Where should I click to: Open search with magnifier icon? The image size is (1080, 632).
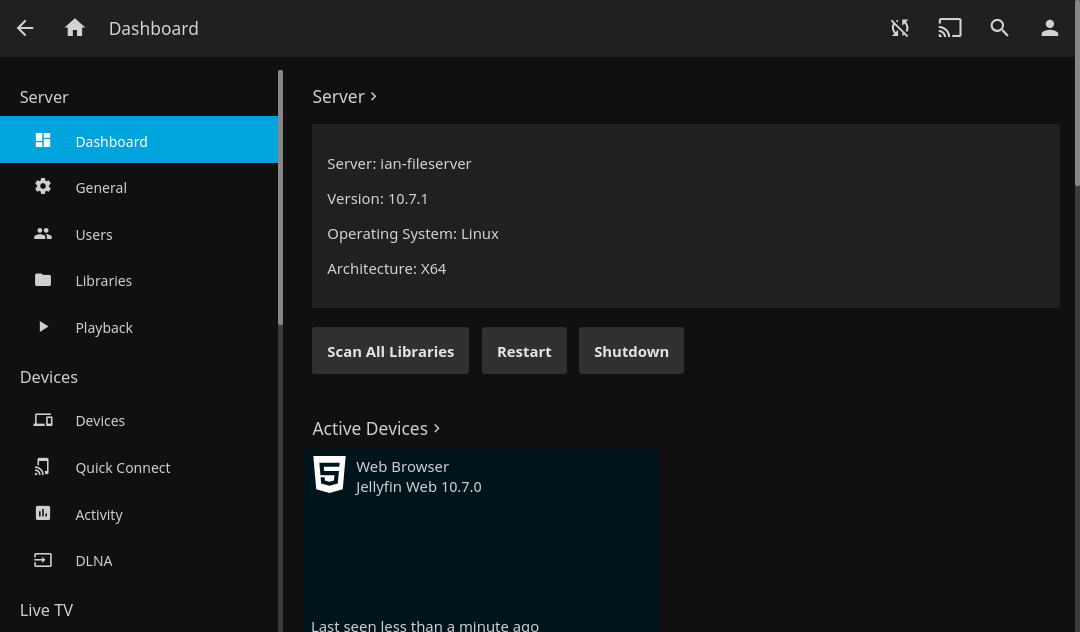tap(999, 28)
